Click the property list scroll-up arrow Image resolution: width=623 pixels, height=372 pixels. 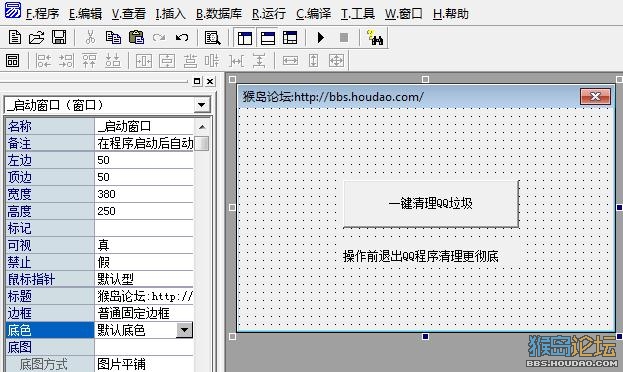point(202,127)
